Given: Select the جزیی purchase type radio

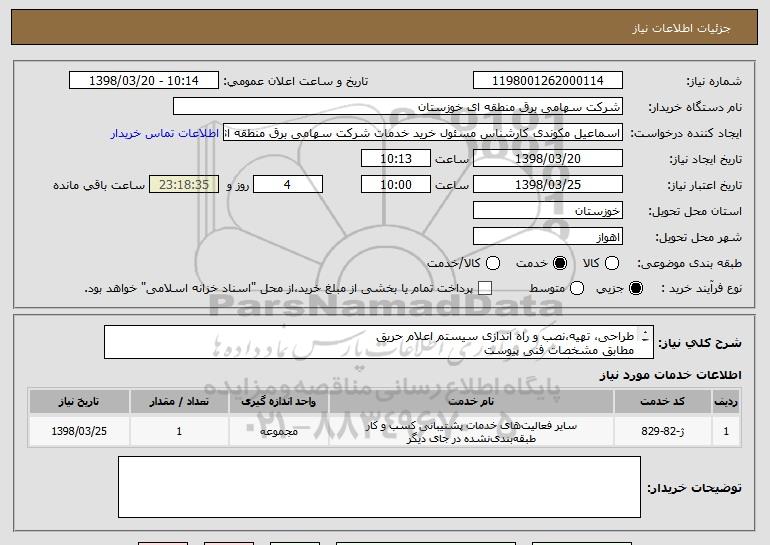Looking at the screenshot, I should (639, 289).
